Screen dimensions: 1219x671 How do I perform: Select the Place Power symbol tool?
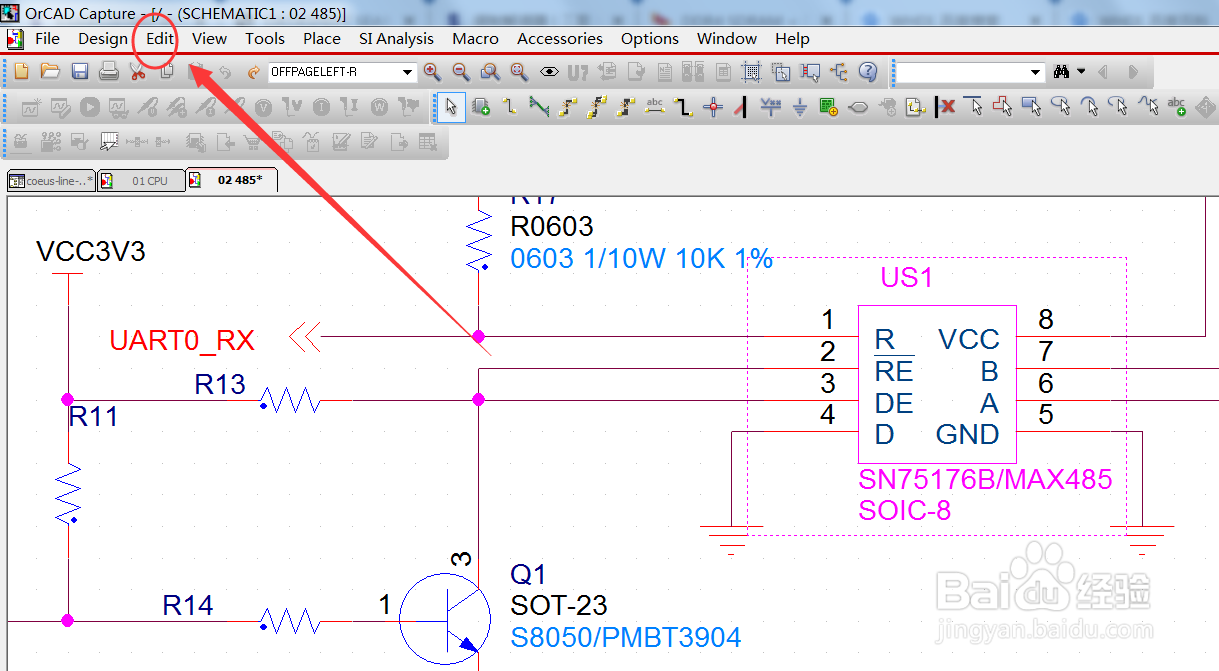point(771,106)
